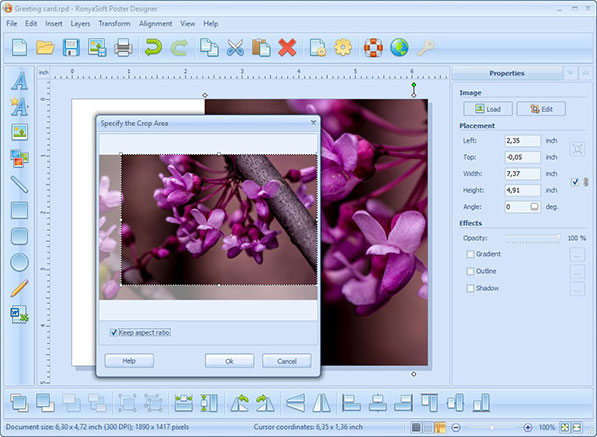
Task: Uncheck Keep aspect ratio checkbox
Action: pyautogui.click(x=113, y=332)
